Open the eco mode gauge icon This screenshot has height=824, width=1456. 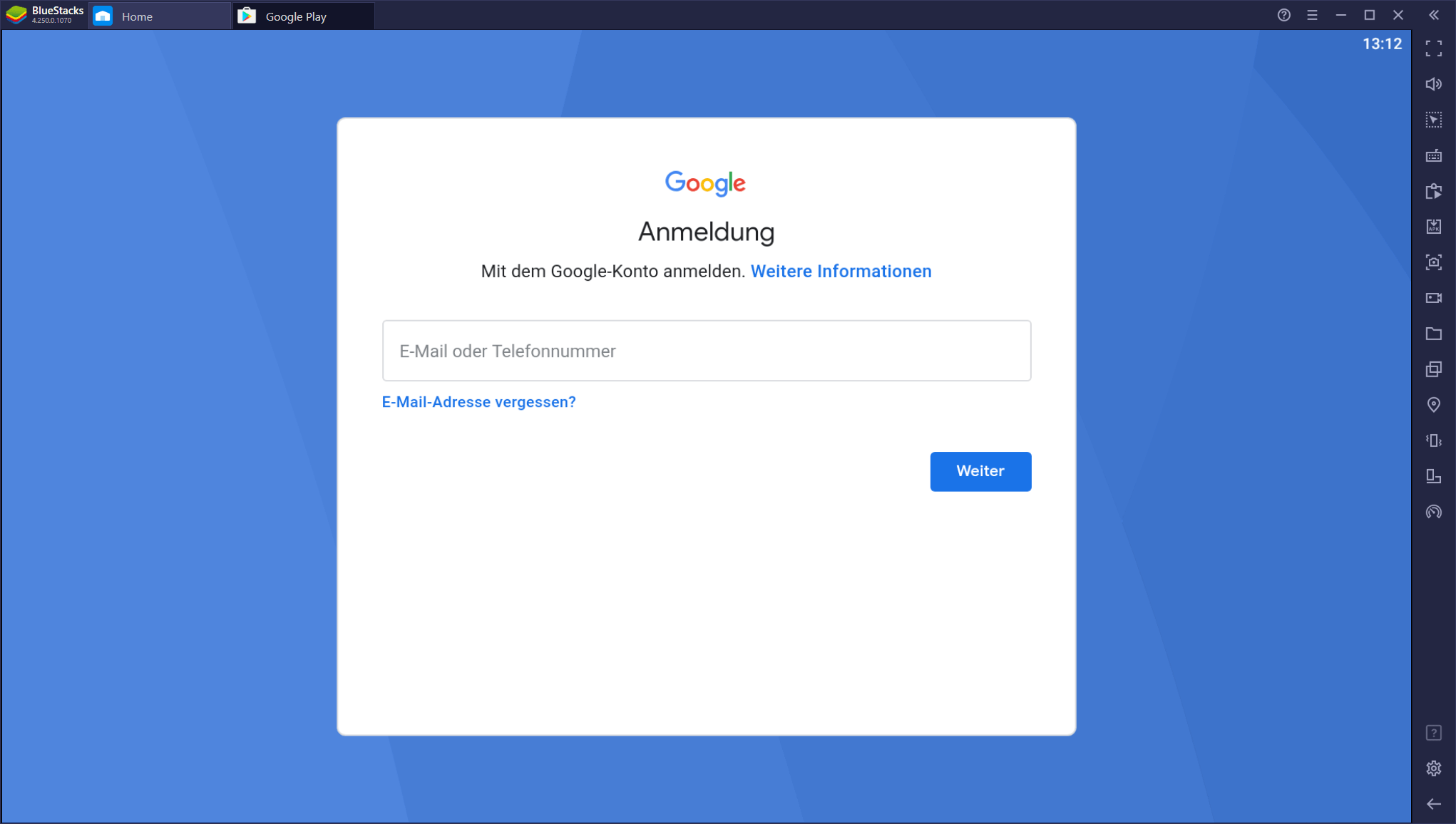pyautogui.click(x=1433, y=512)
